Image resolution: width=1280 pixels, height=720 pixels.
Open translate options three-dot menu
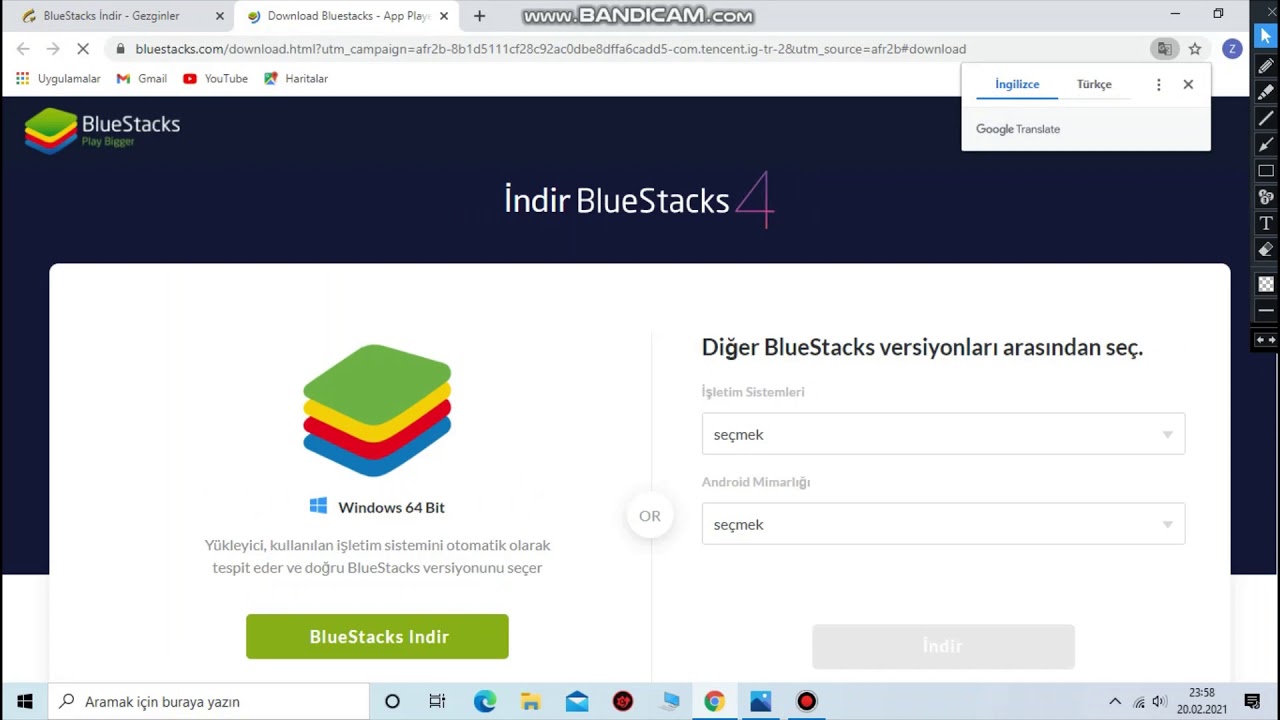(x=1159, y=85)
